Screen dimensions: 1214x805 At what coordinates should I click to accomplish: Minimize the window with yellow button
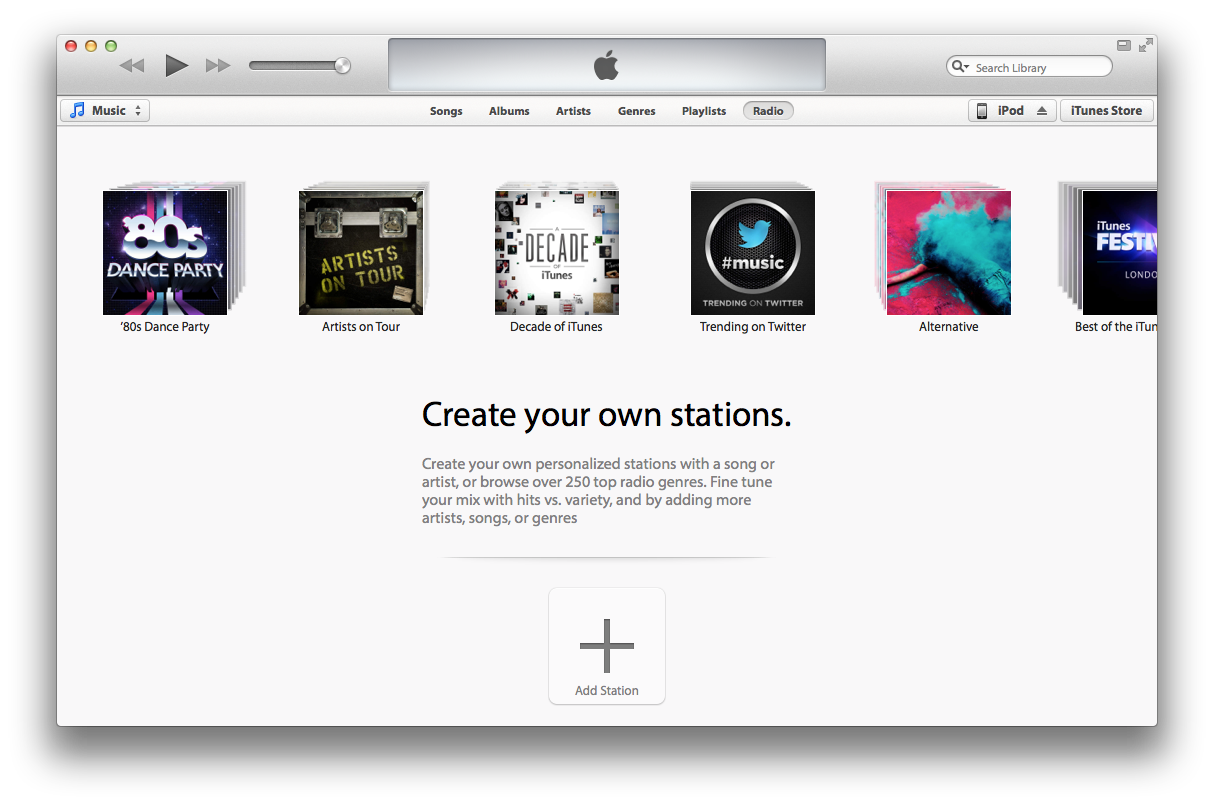91,46
